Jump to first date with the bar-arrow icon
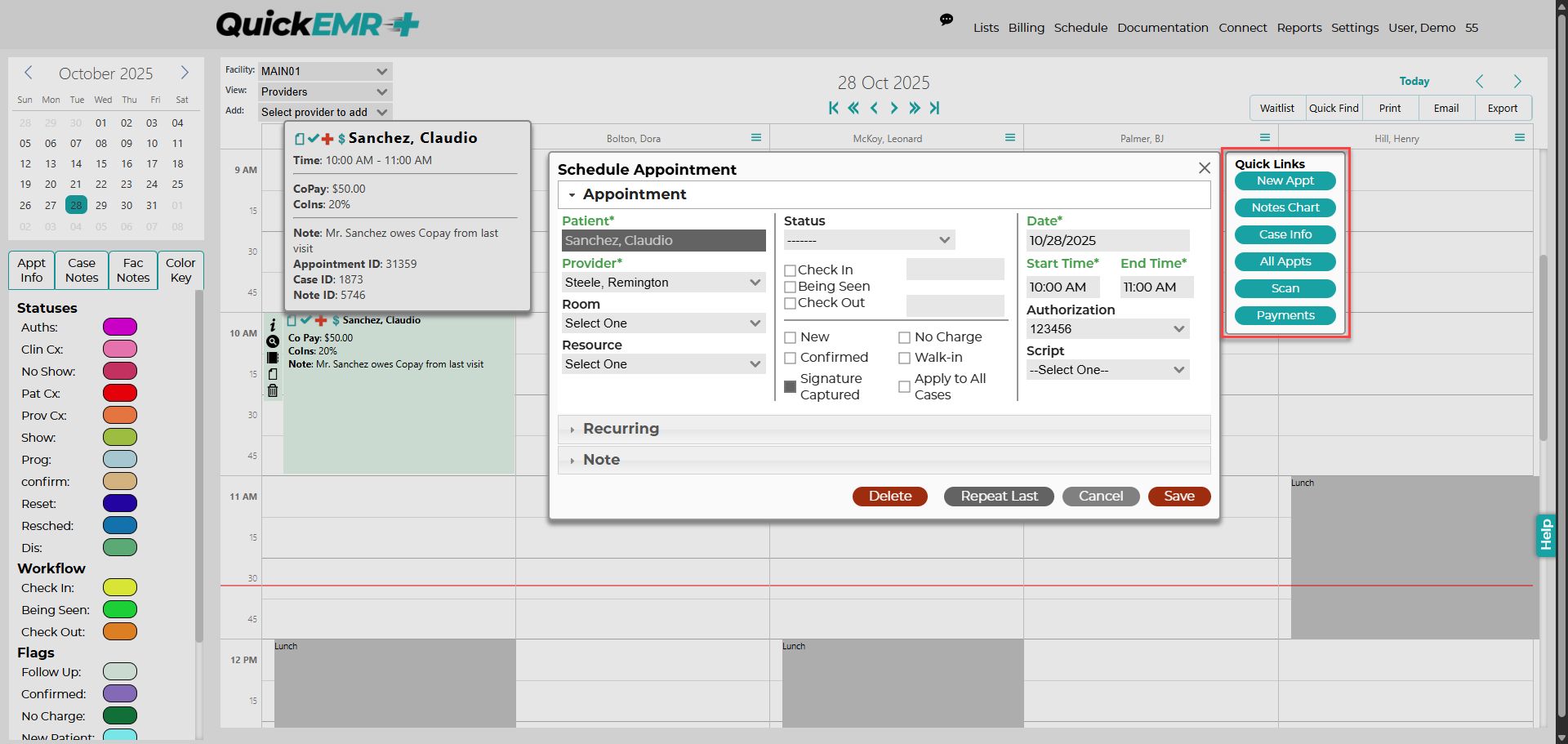Screen dimensions: 1568x744 tap(833, 108)
